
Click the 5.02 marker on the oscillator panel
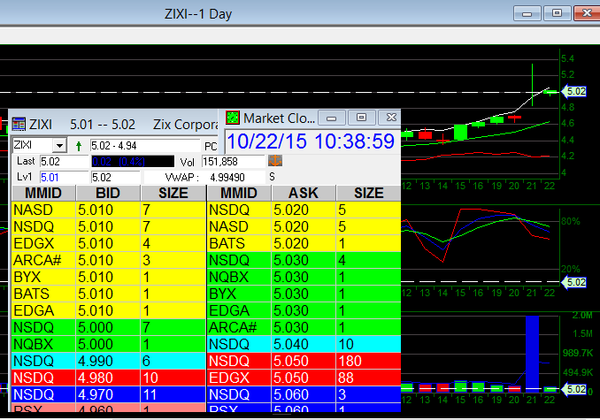coord(574,283)
